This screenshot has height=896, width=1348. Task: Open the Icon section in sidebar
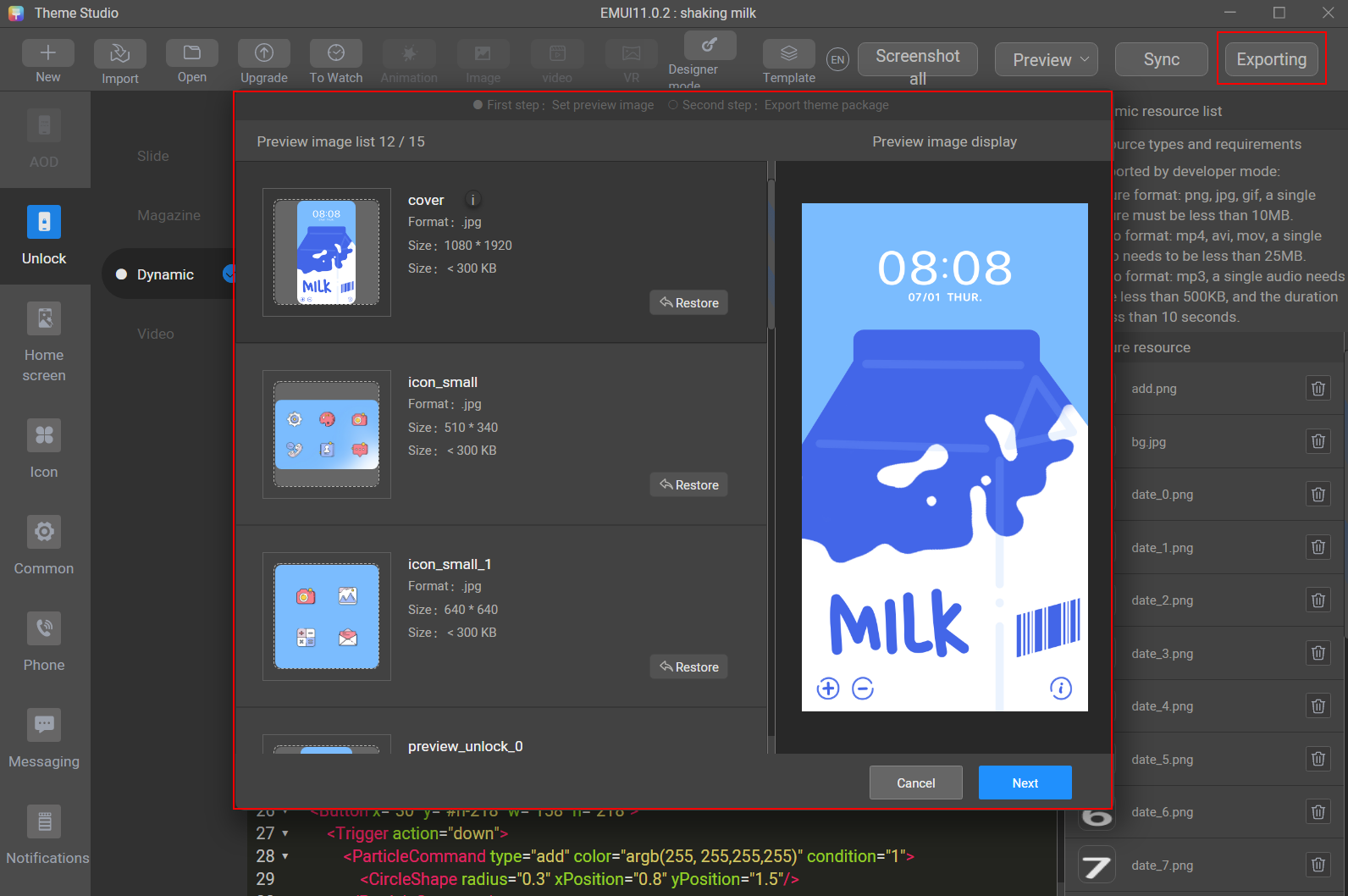pyautogui.click(x=44, y=448)
